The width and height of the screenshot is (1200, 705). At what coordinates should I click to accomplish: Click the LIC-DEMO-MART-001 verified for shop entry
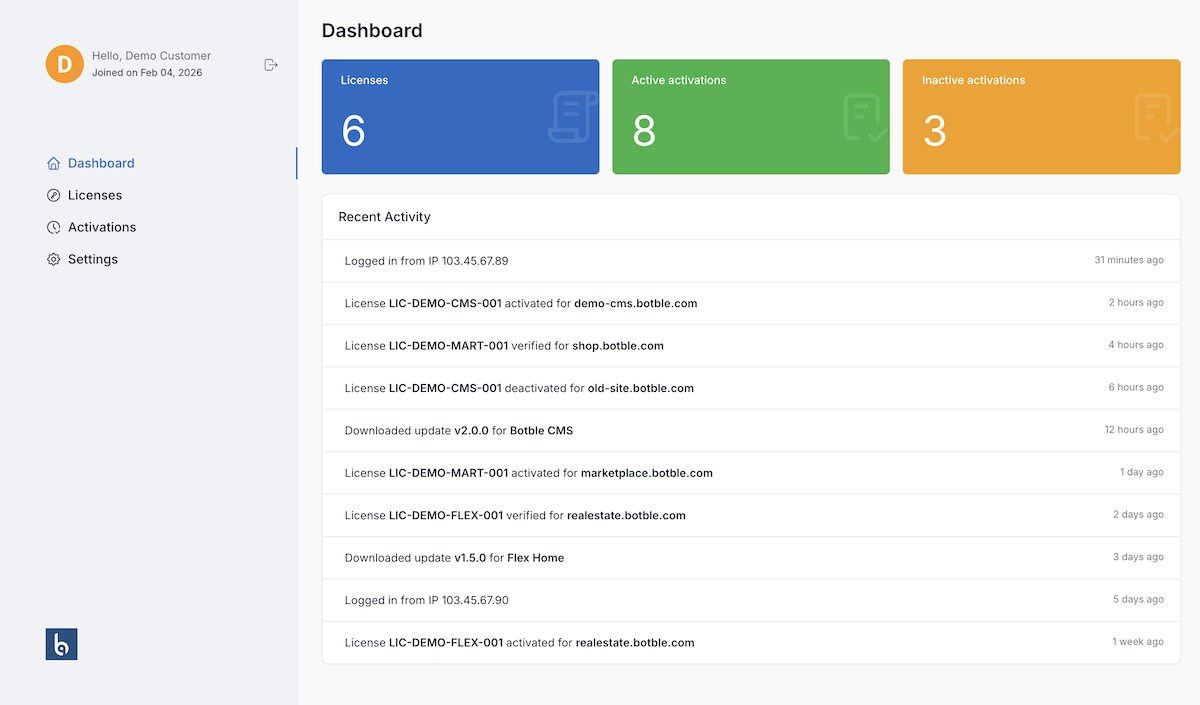point(504,345)
